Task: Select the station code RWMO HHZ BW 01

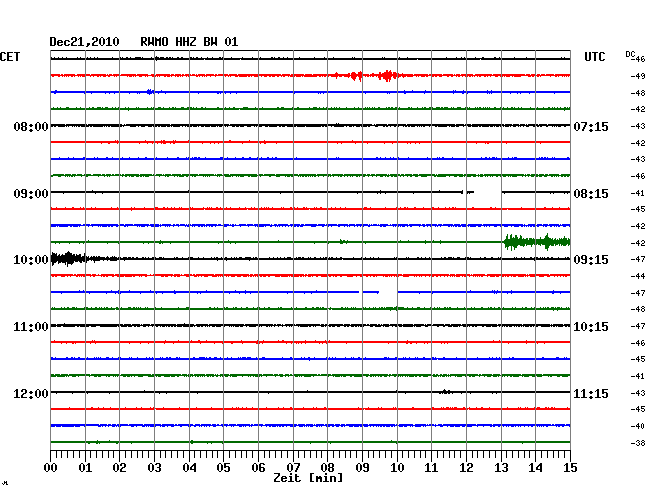Action: coord(189,42)
